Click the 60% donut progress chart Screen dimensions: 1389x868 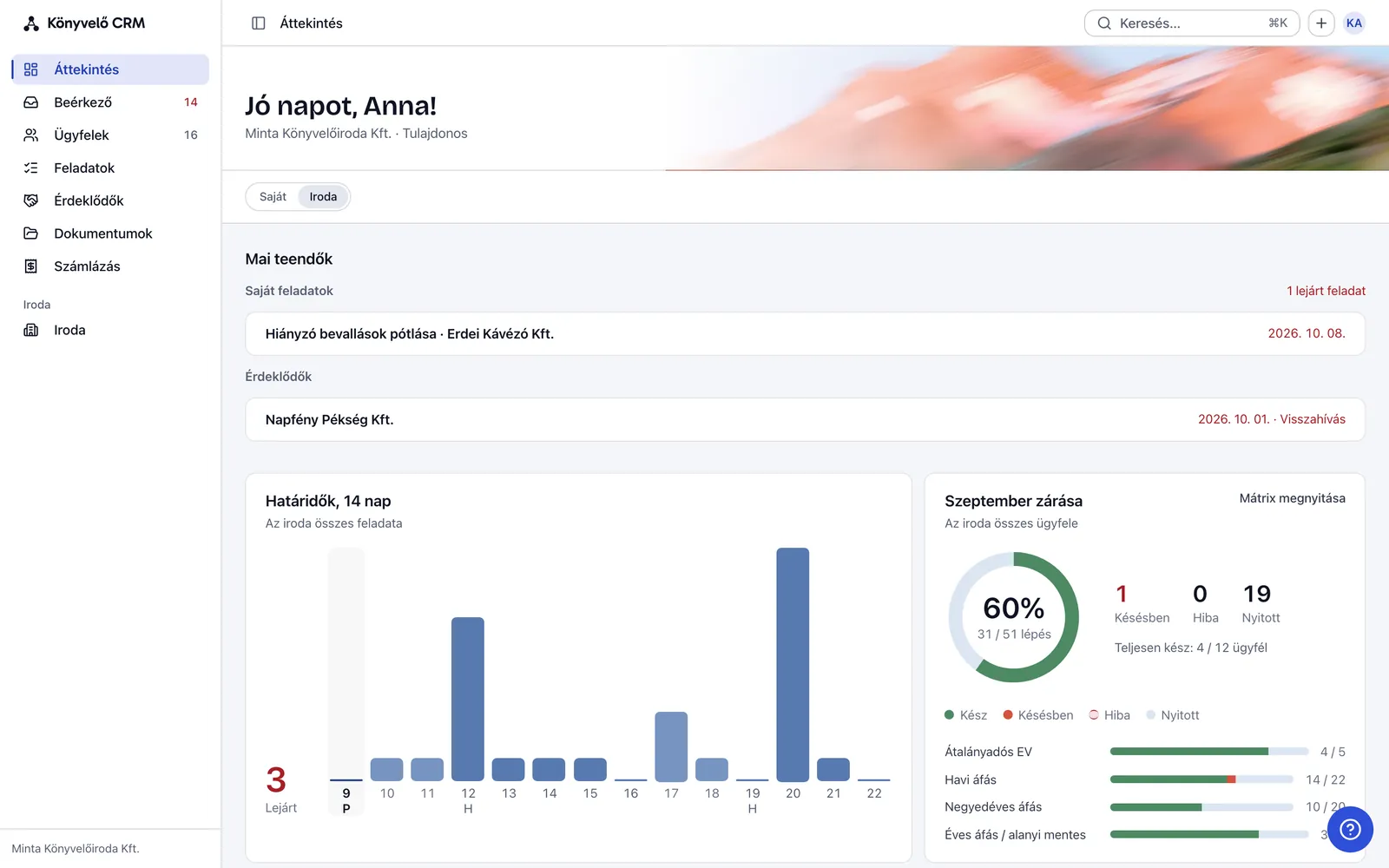tap(1014, 617)
